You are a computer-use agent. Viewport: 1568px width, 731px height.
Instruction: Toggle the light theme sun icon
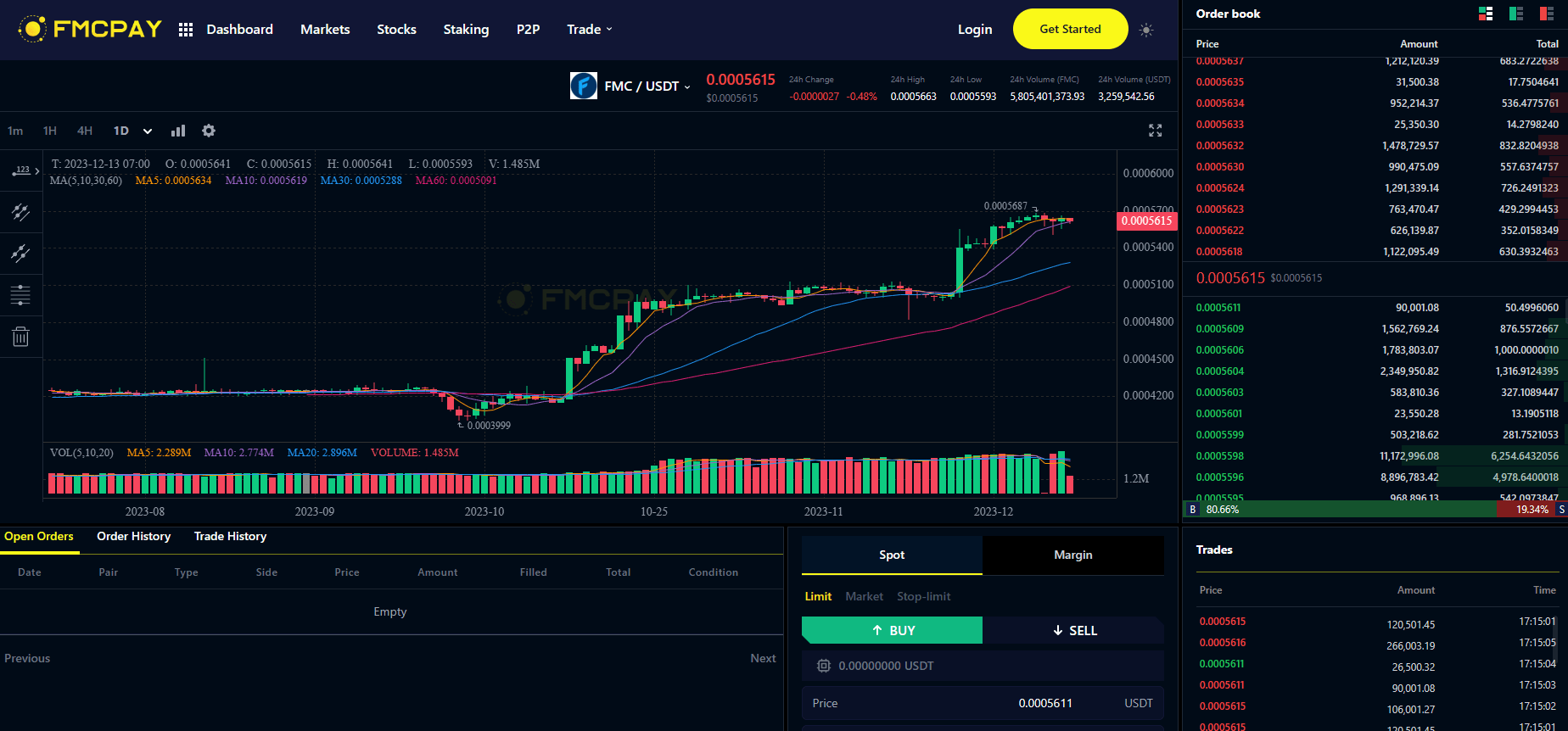coord(1146,30)
